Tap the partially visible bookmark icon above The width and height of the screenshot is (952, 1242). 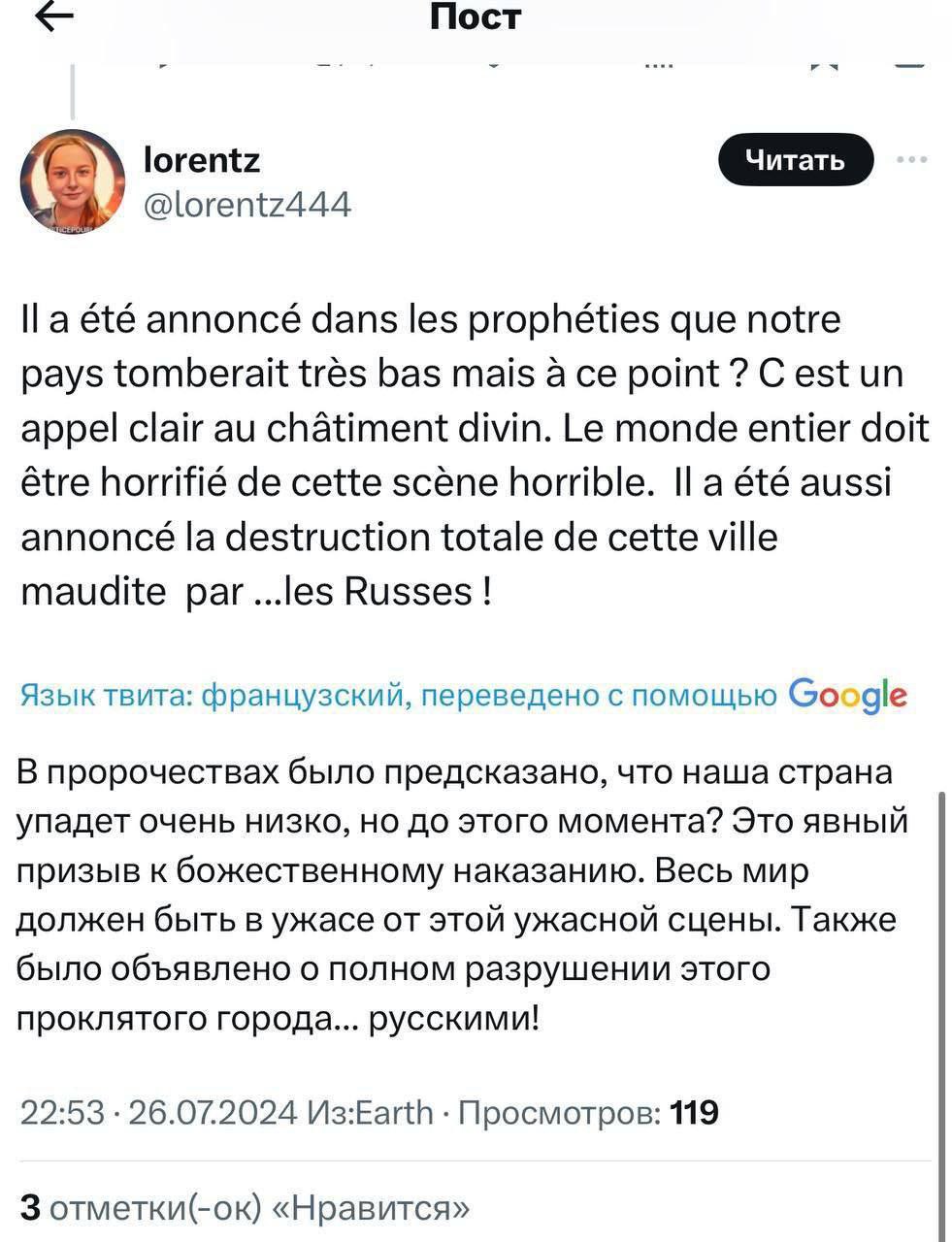825,62
